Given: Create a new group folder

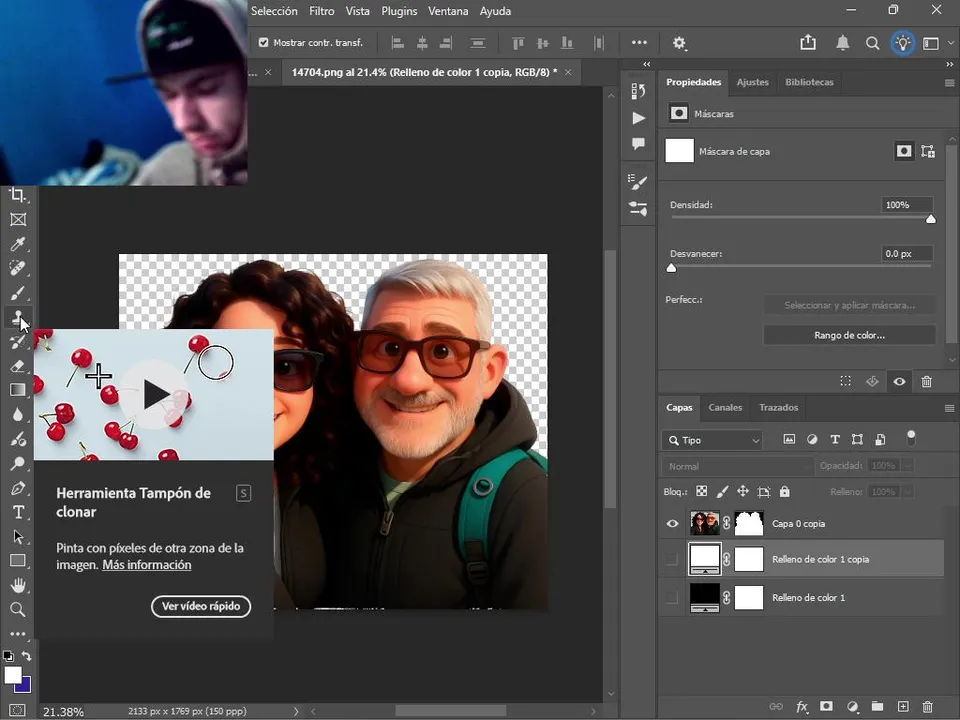Looking at the screenshot, I should point(877,707).
